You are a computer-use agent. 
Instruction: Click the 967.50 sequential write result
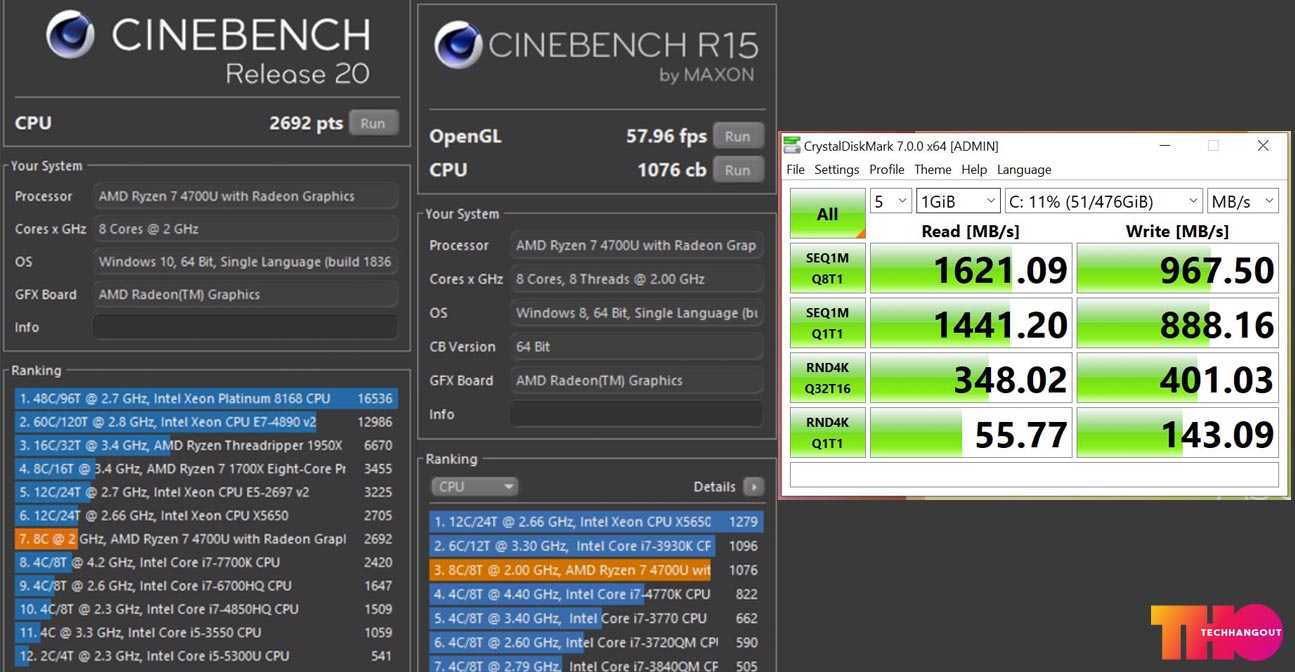tap(1178, 269)
